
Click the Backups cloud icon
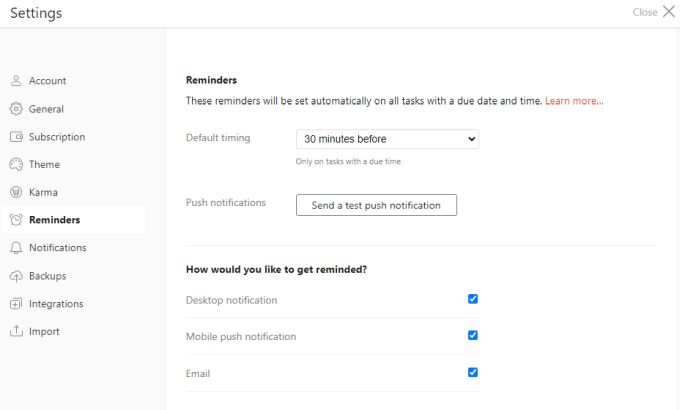click(x=16, y=276)
